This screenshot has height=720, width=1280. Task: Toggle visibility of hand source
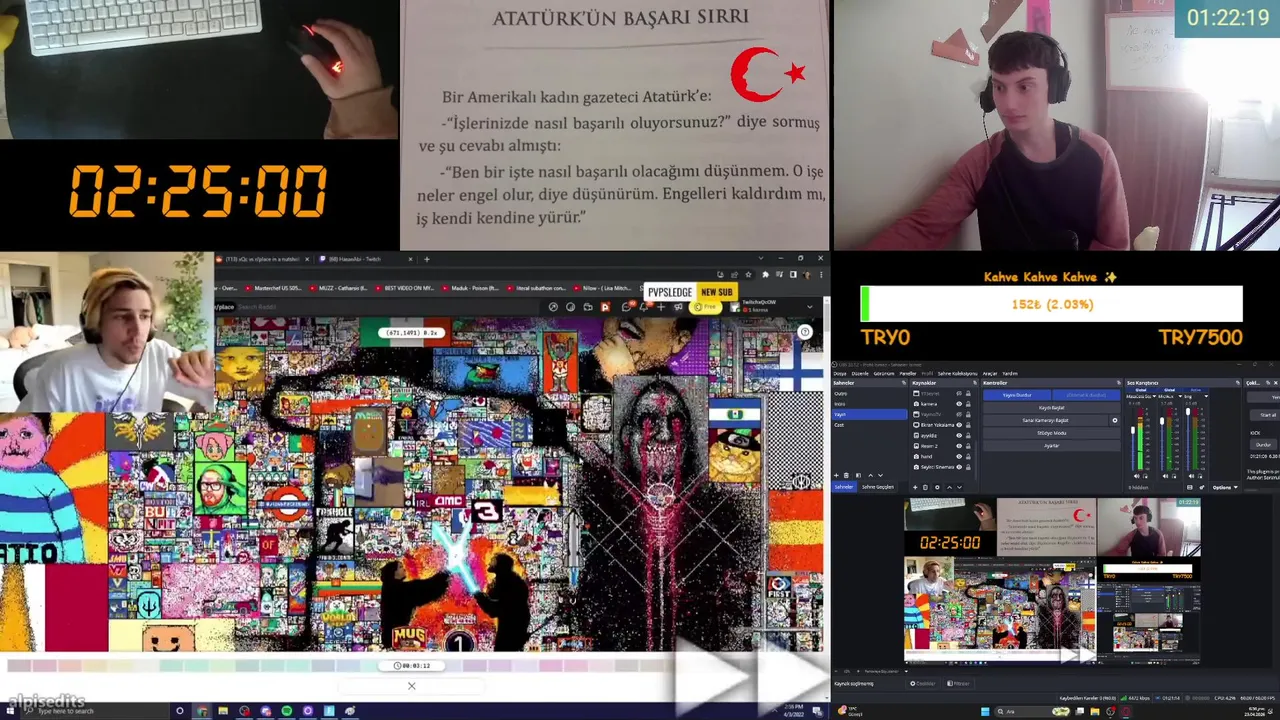[x=959, y=456]
